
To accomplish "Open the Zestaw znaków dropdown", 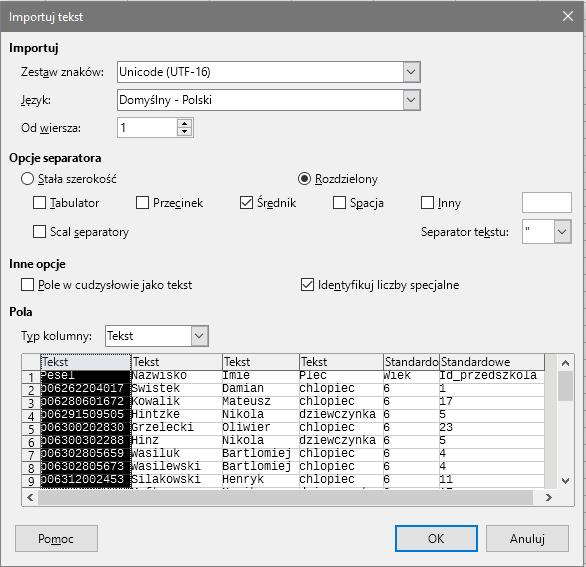I will point(411,72).
